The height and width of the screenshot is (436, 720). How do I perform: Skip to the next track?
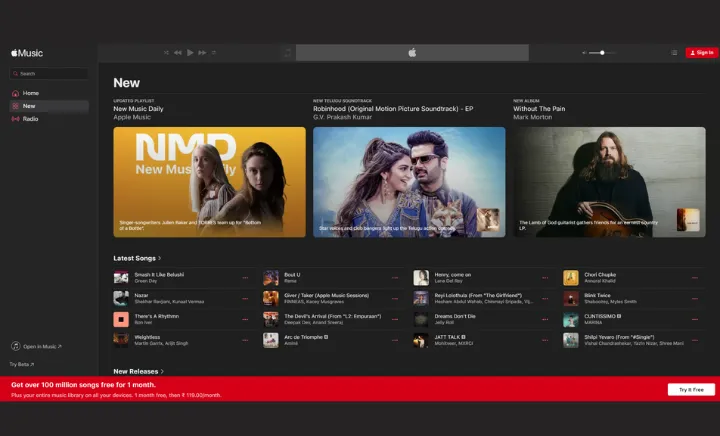202,53
